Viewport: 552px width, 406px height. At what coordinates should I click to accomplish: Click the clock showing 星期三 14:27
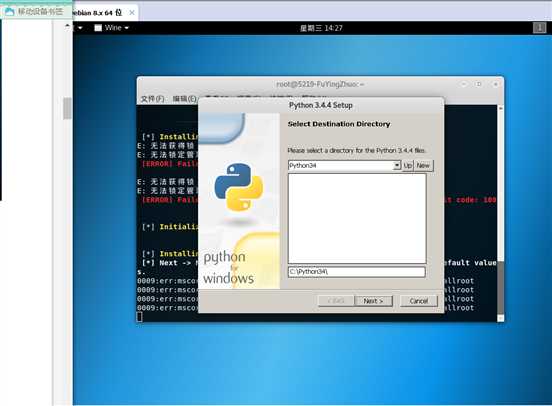[321, 28]
